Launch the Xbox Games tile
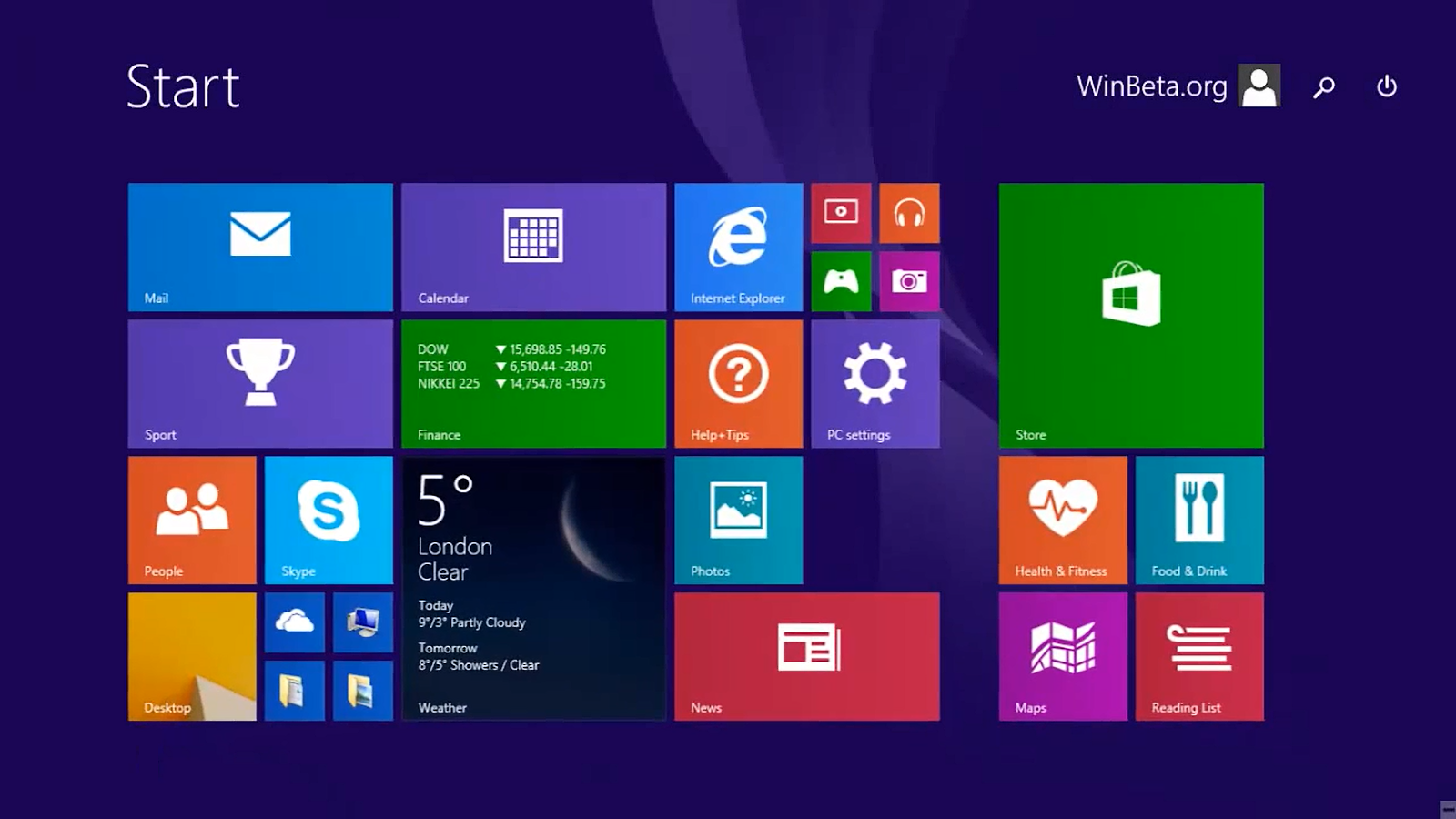Viewport: 1456px width, 819px height. pos(841,281)
